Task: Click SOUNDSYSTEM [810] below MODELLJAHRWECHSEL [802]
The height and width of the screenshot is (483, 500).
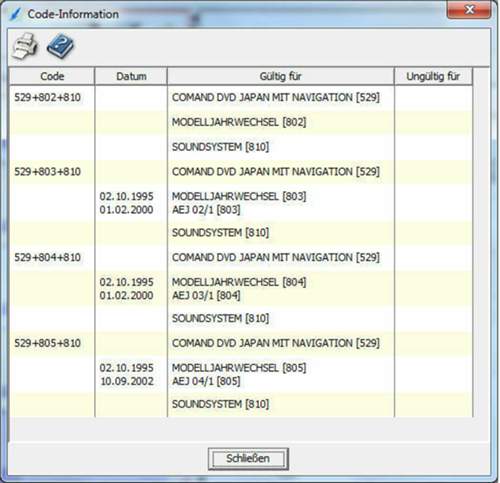Action: [x=220, y=147]
